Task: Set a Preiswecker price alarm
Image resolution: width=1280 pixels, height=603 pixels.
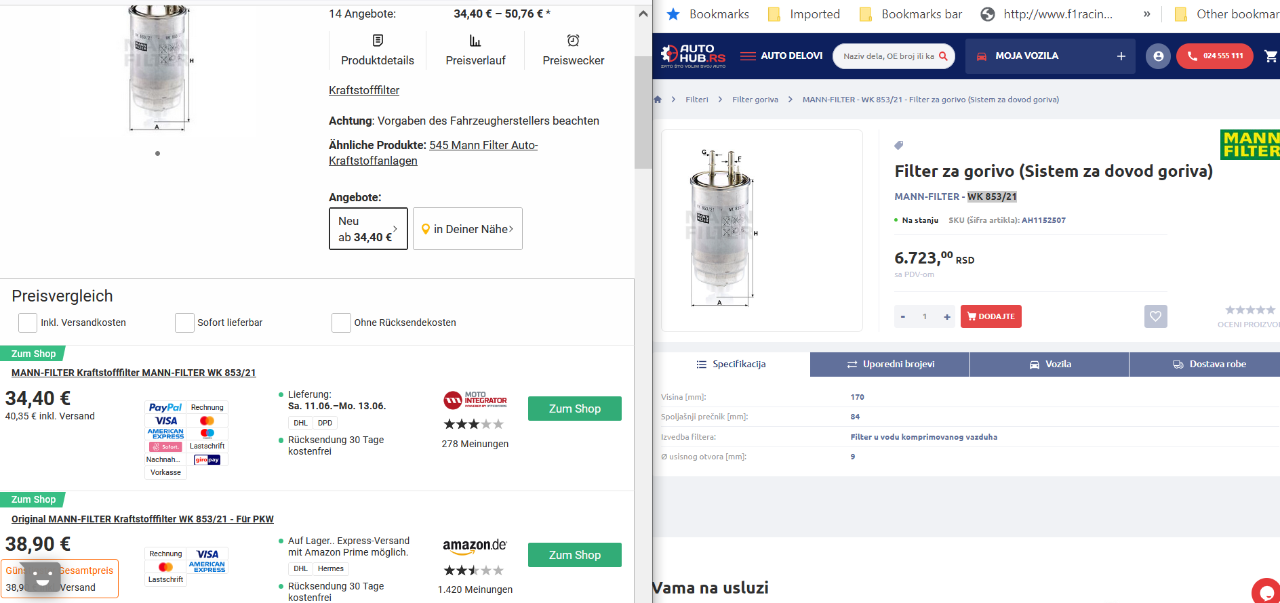Action: click(573, 49)
